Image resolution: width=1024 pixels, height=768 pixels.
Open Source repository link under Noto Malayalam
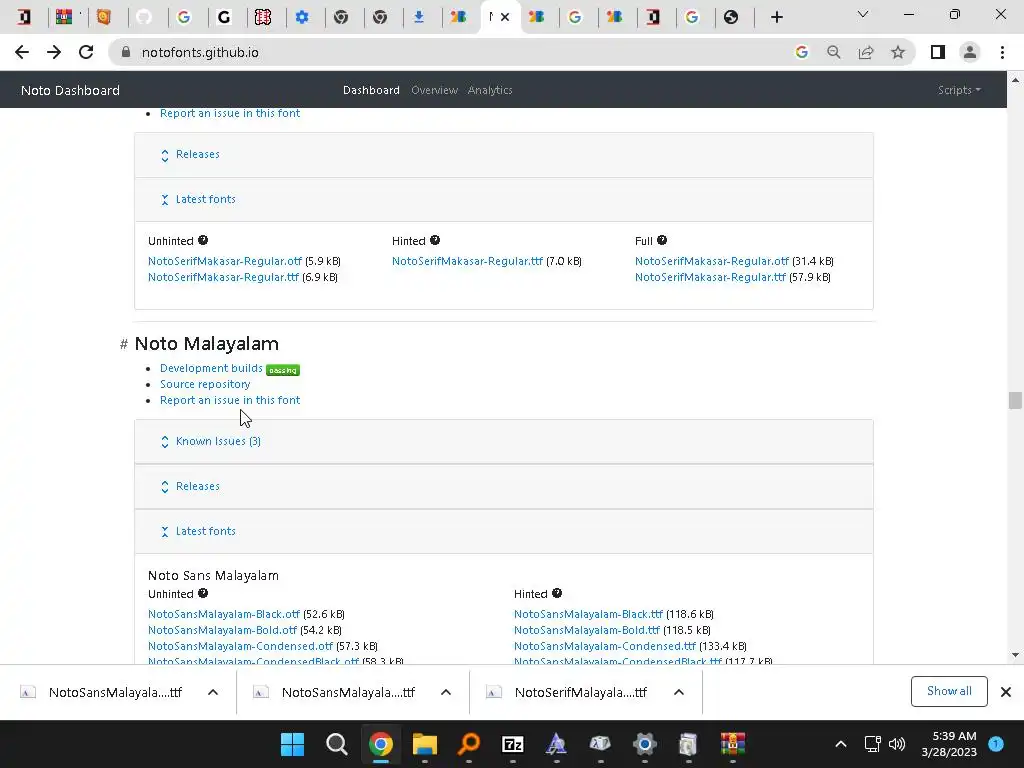[x=205, y=385]
